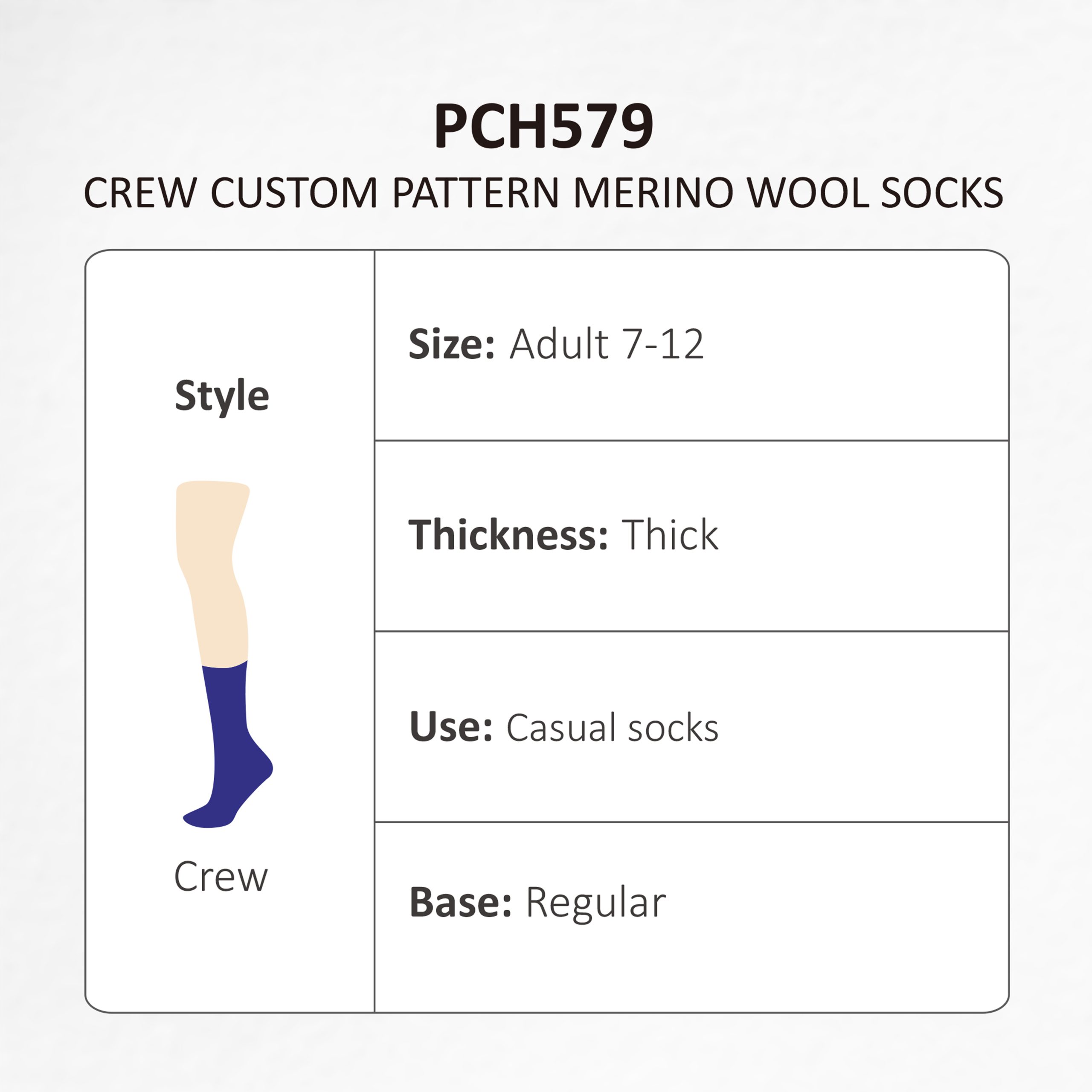Viewport: 1092px width, 1092px height.
Task: Select the PCH579 product code heading
Action: [x=543, y=126]
